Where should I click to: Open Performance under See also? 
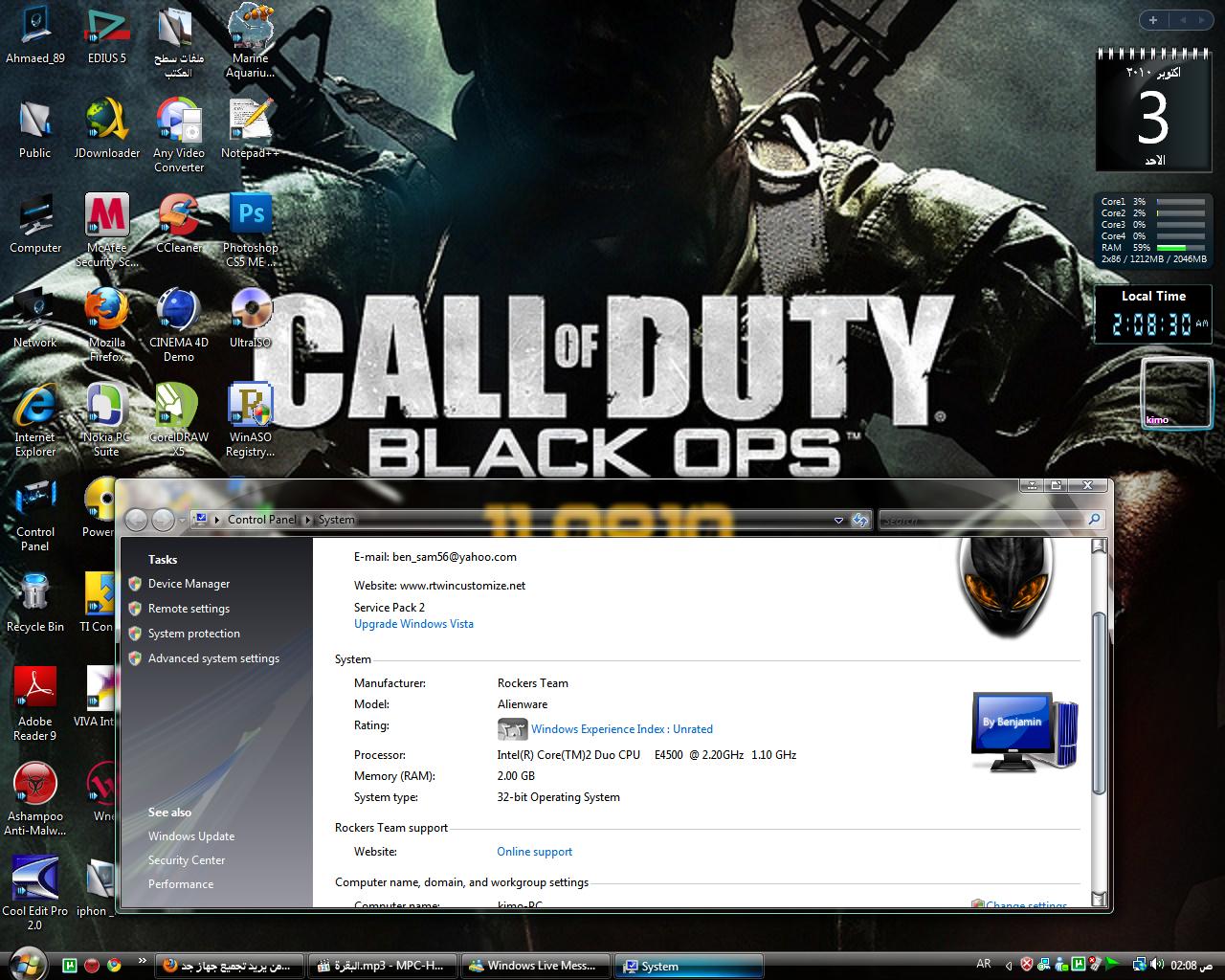181,884
